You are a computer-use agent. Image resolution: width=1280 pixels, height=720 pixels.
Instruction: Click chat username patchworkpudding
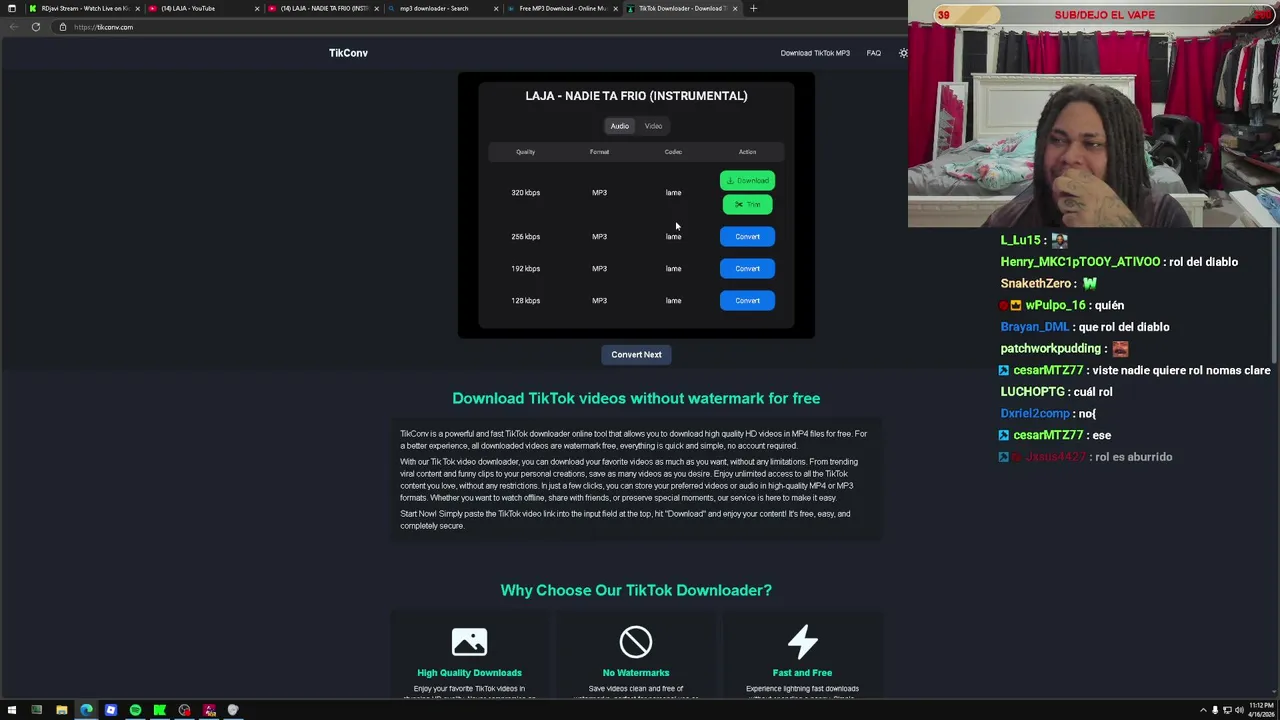tap(1050, 349)
